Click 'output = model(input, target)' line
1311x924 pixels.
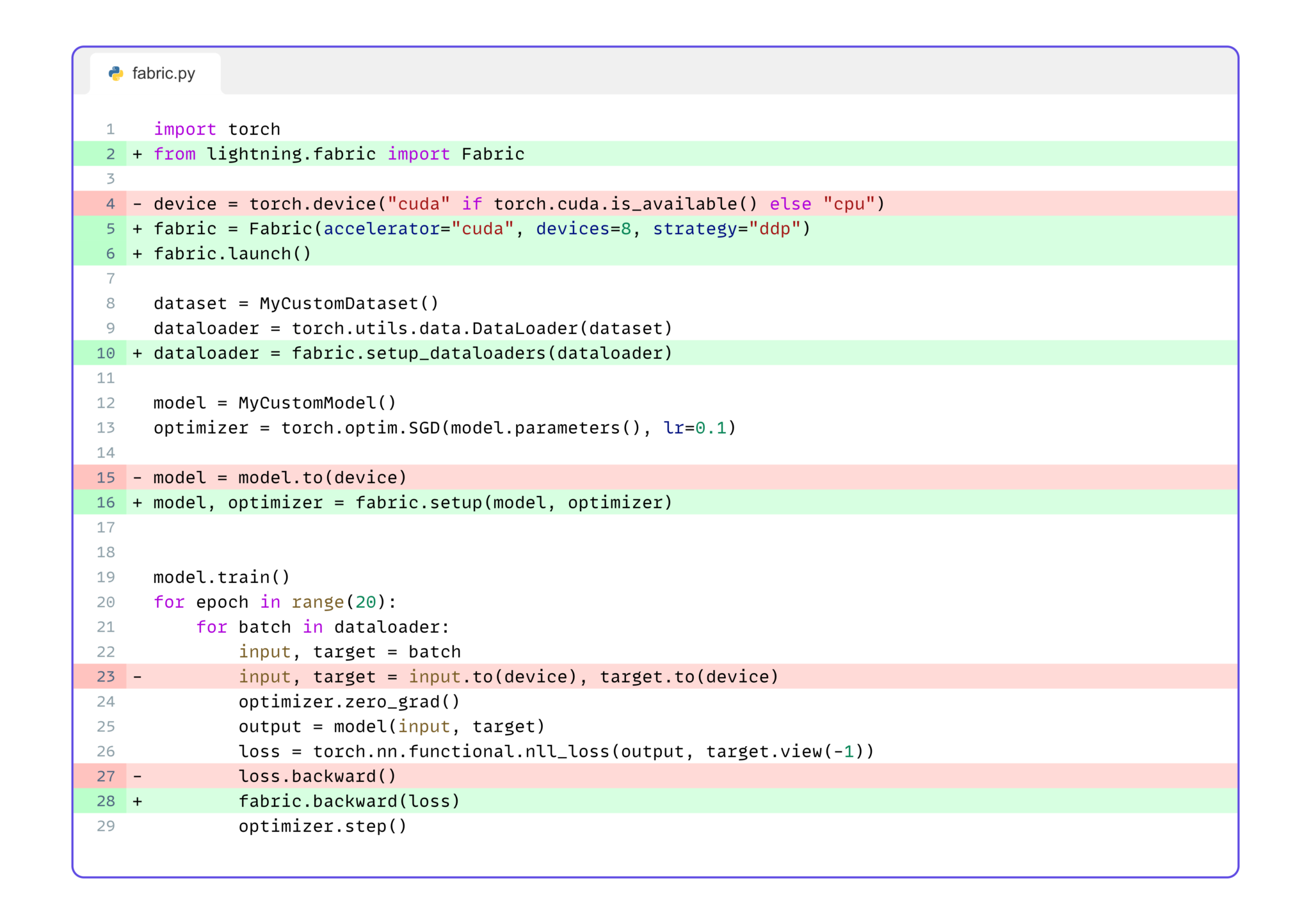(x=392, y=727)
